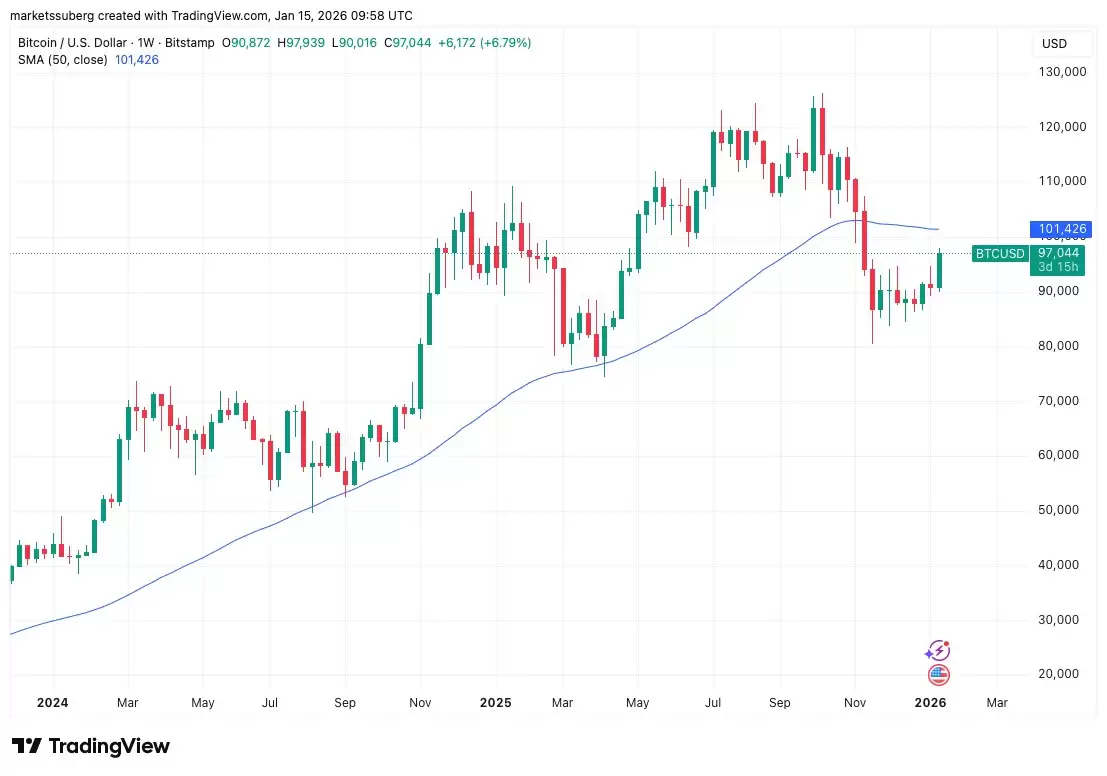Viewport: 1107px width, 776px height.
Task: Click the blue 101,426 SMA price label
Action: (1061, 229)
